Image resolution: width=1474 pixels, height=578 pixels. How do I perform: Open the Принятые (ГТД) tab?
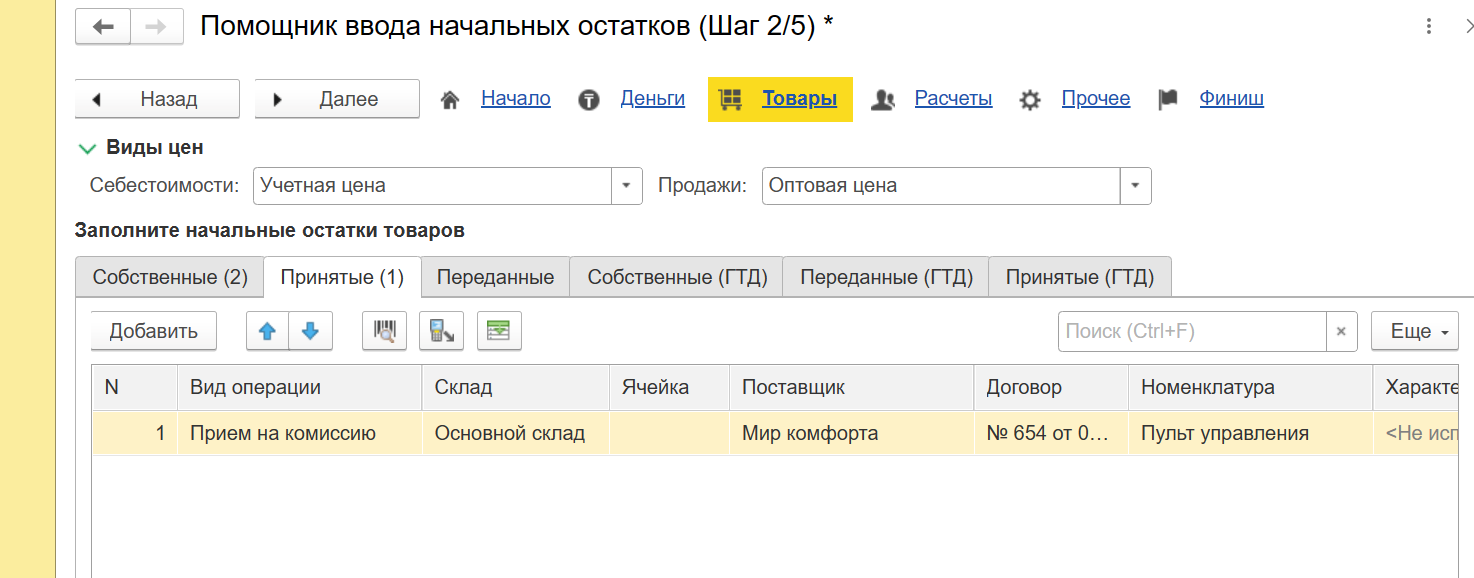pyautogui.click(x=1080, y=278)
